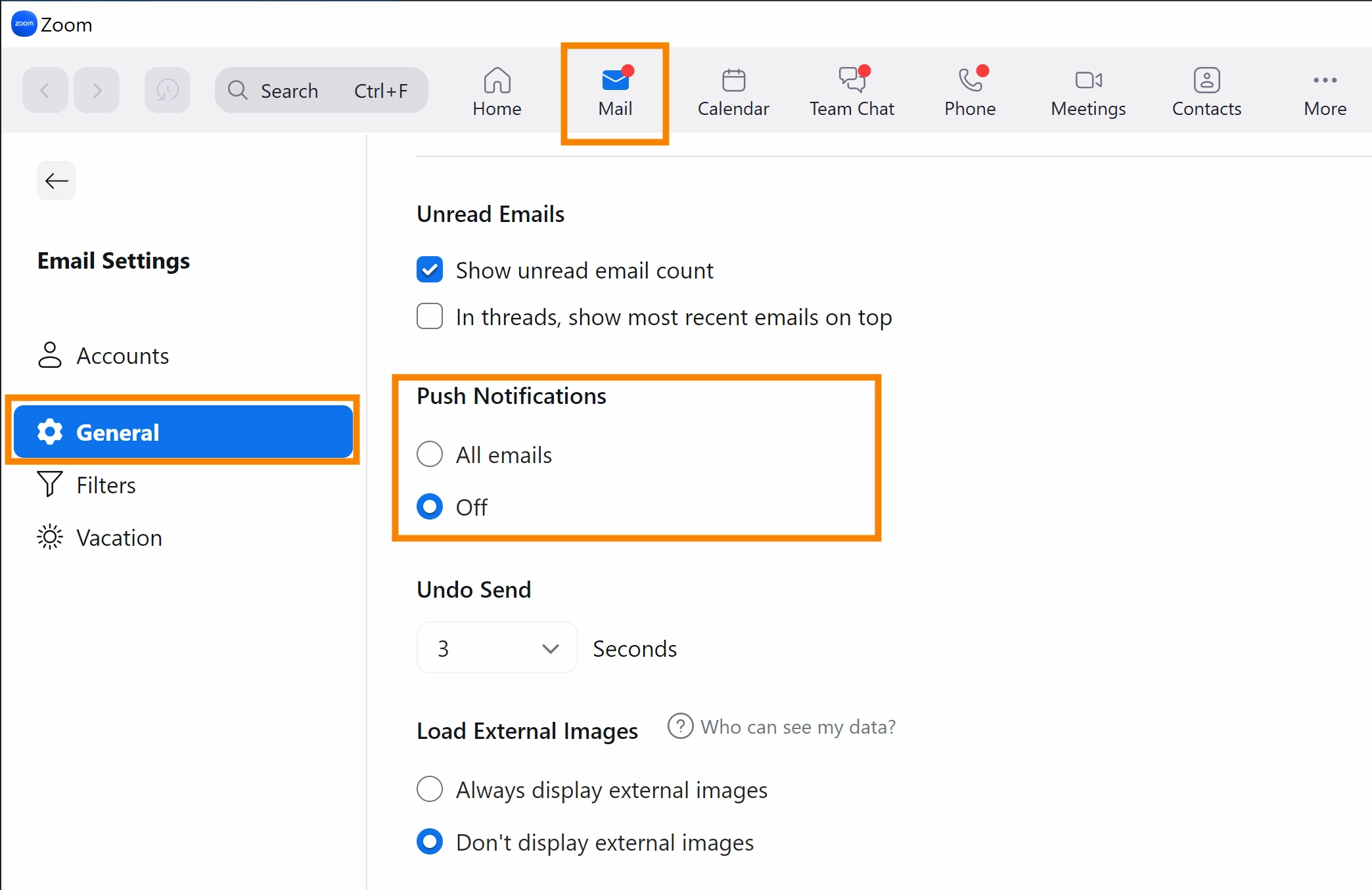Expand the Undo Send seconds dropdown
The image size is (1372, 890).
tap(497, 648)
